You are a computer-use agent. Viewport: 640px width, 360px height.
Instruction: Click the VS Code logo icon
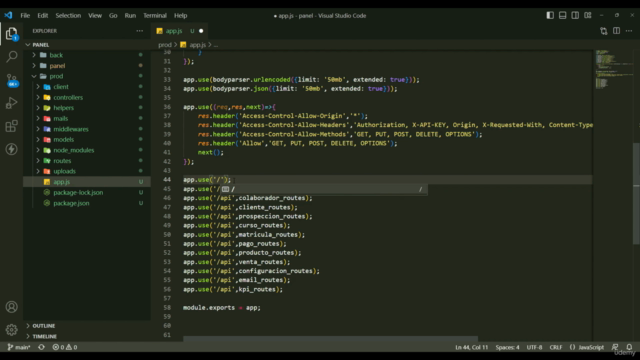8,16
